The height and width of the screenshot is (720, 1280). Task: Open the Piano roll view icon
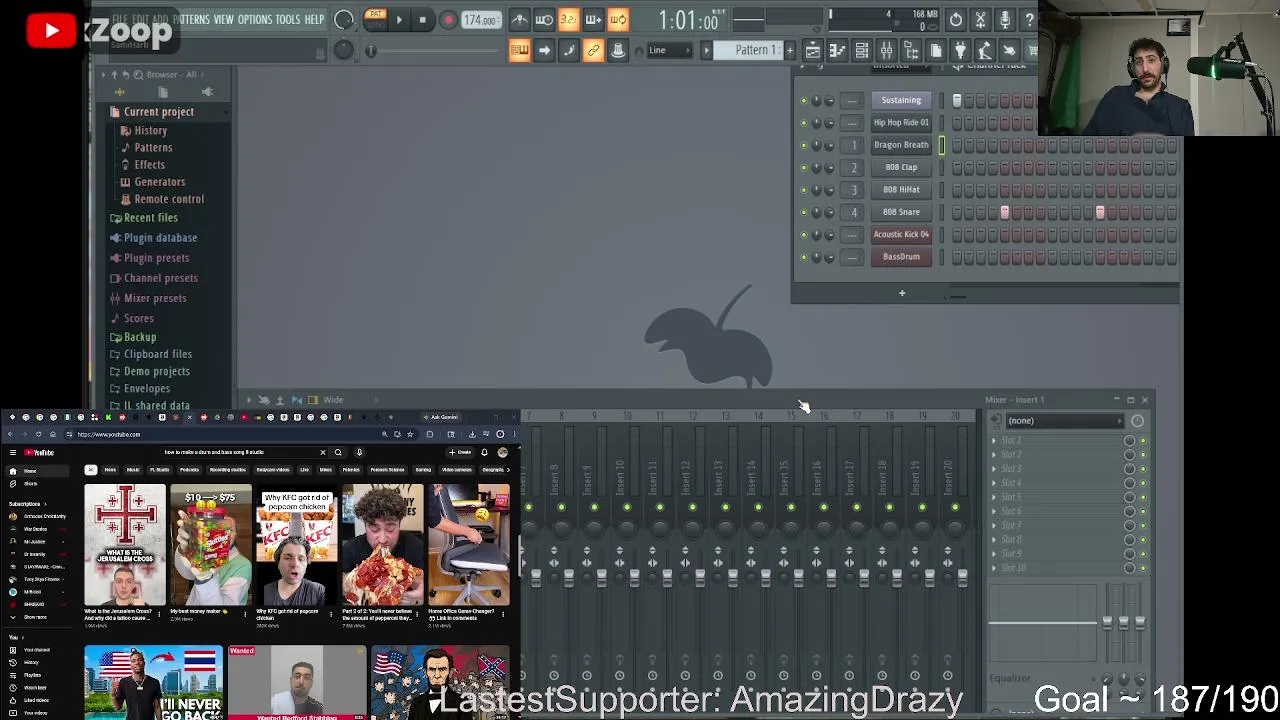[x=837, y=50]
